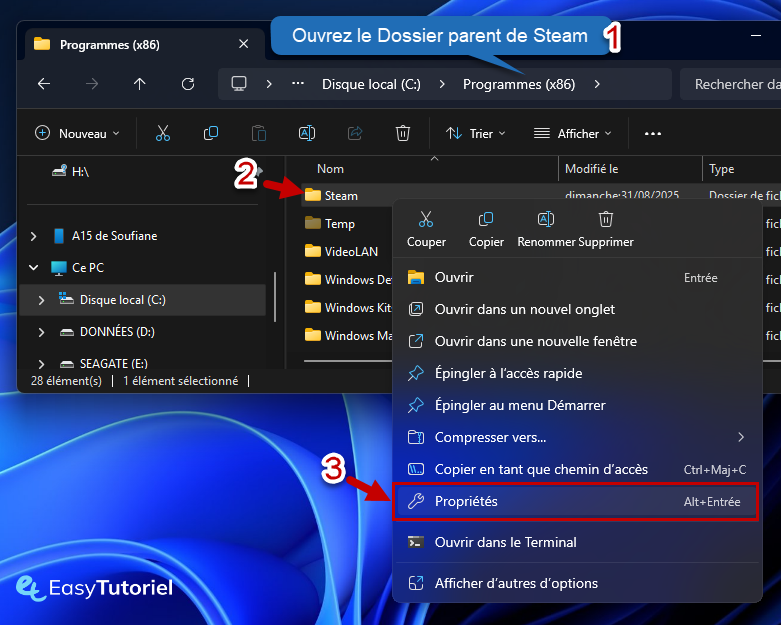This screenshot has height=625, width=781.
Task: Click the Supprimer trash icon in context menu
Action: [605, 220]
